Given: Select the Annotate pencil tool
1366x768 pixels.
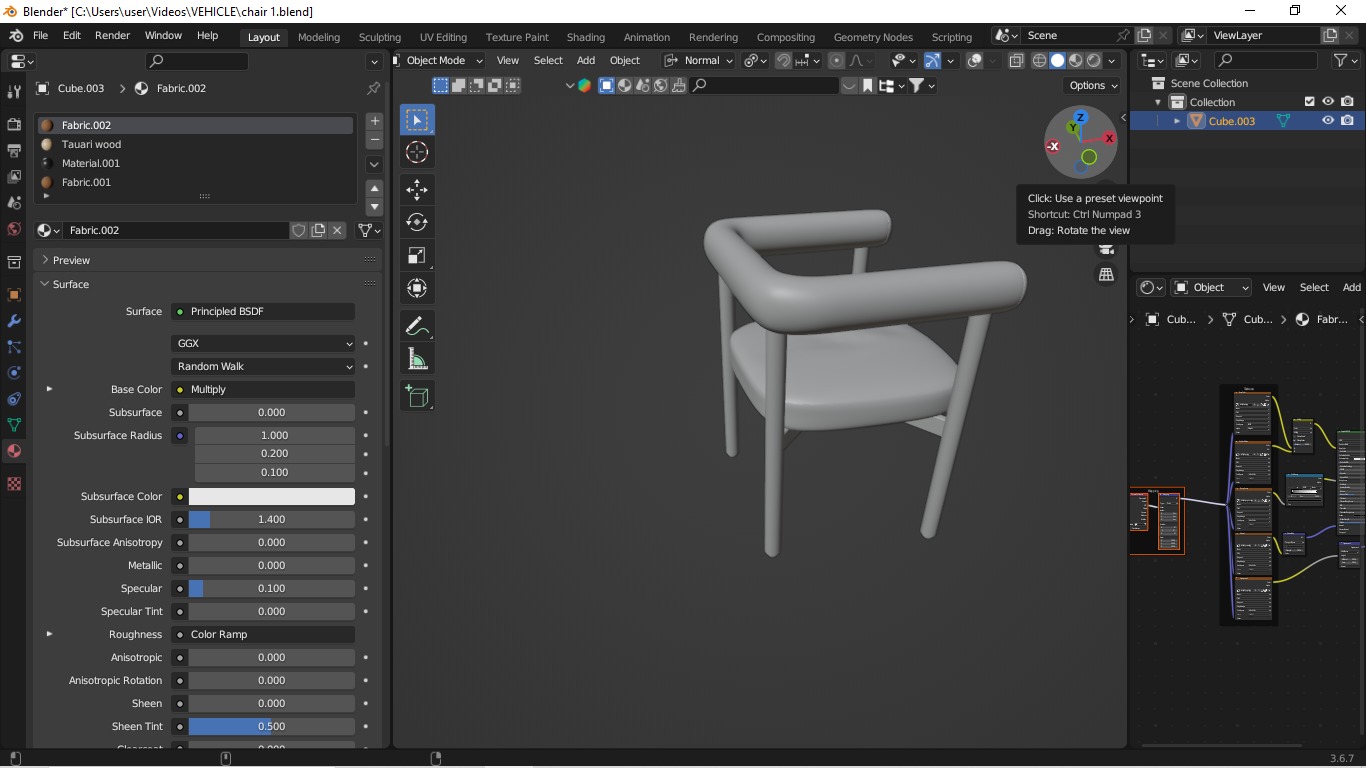Looking at the screenshot, I should pos(417,326).
